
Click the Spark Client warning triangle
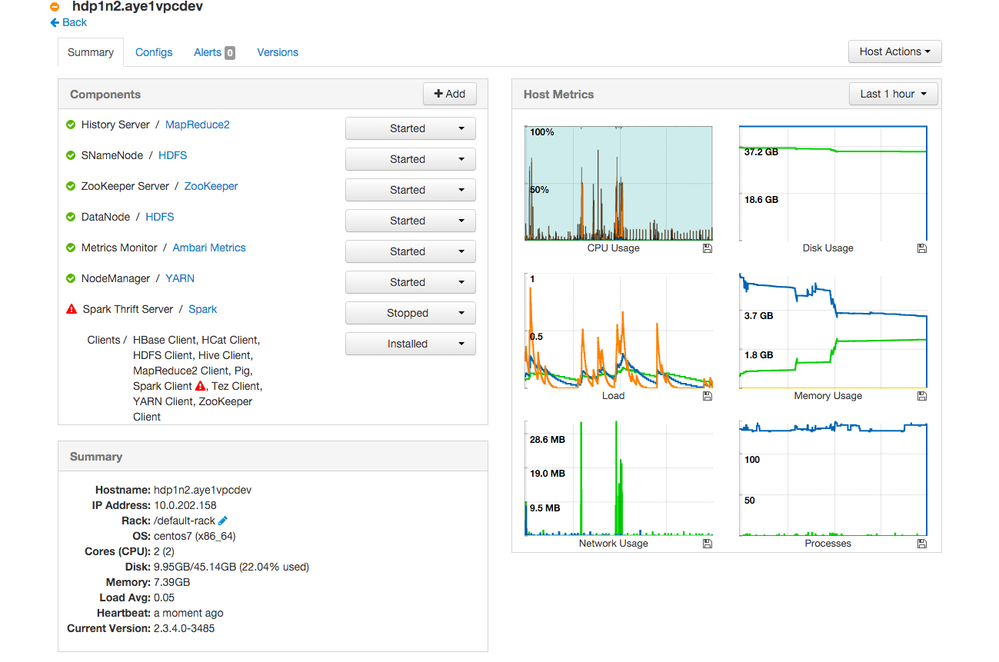click(200, 385)
